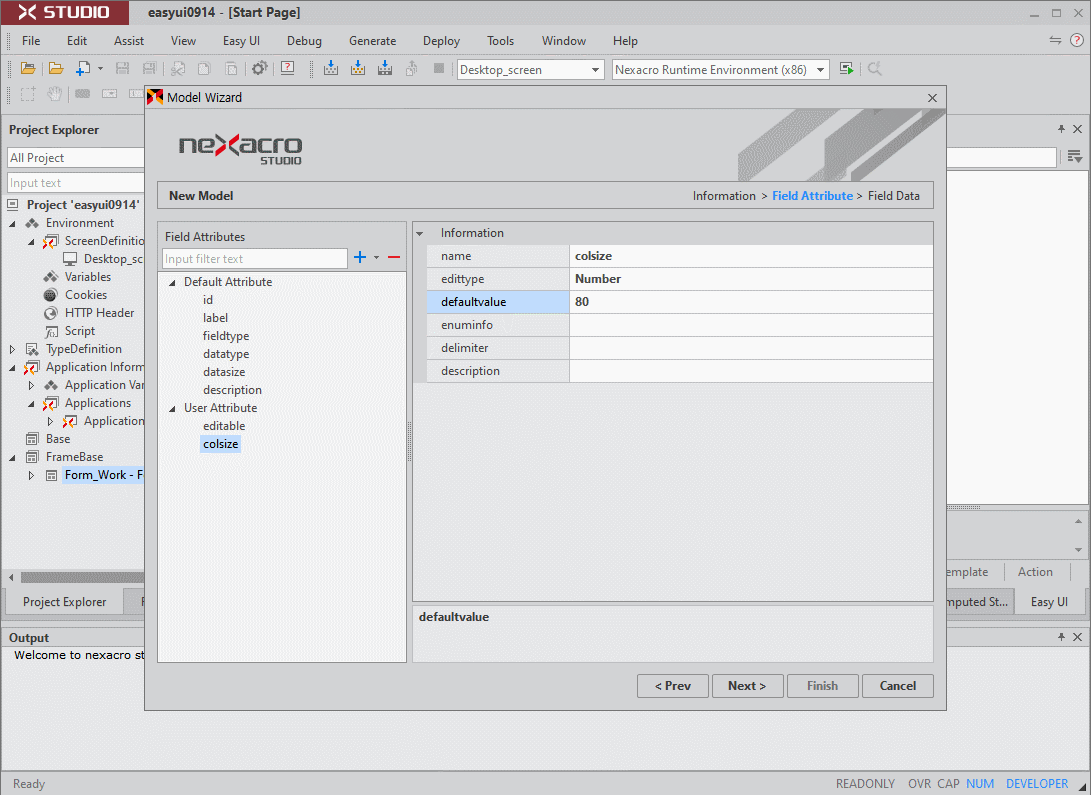This screenshot has width=1091, height=795.
Task: Click the red minus remove attribute icon
Action: [x=394, y=258]
